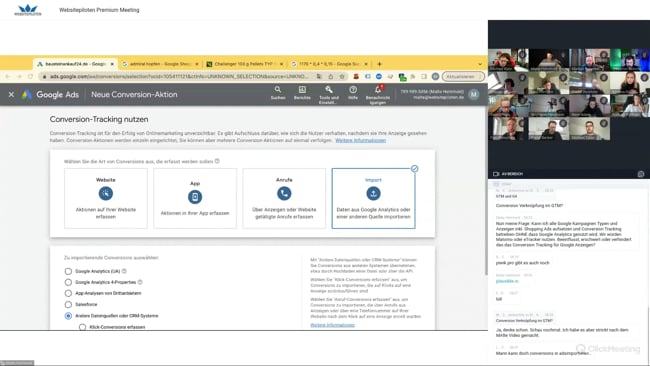Image resolution: width=650 pixels, height=366 pixels.
Task: Switch to the admiral hopfen Google Shopping tab
Action: click(x=160, y=64)
